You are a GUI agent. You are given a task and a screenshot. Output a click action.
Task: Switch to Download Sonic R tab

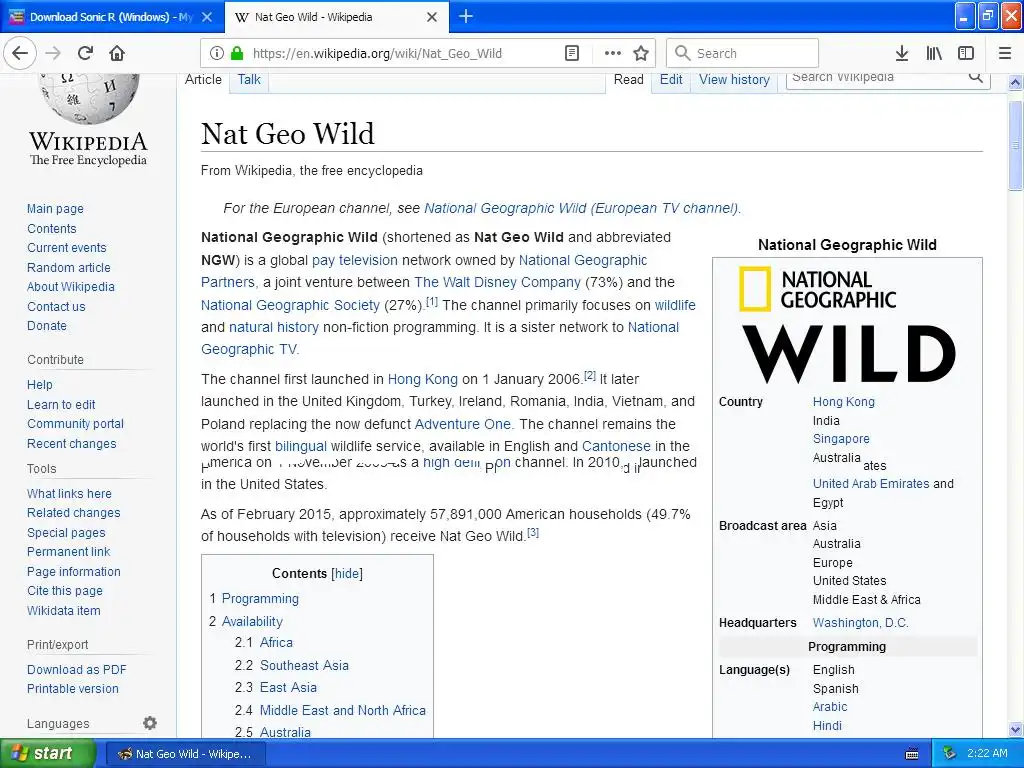[x=111, y=17]
